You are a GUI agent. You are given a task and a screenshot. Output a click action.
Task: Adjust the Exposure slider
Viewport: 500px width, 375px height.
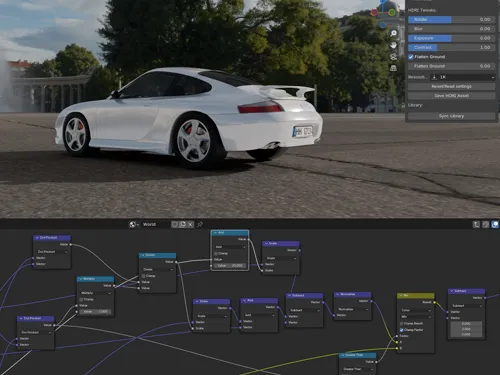(x=451, y=38)
